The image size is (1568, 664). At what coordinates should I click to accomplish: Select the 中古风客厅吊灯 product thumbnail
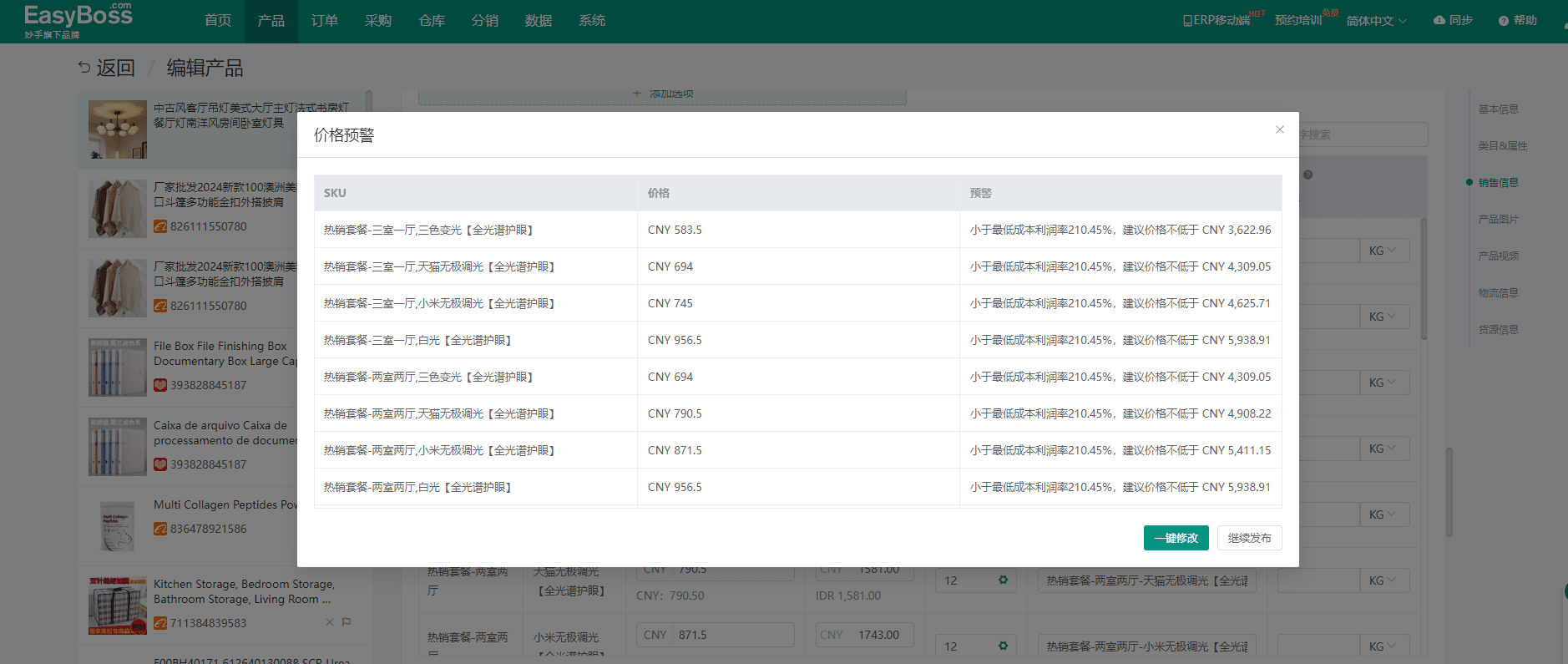118,129
